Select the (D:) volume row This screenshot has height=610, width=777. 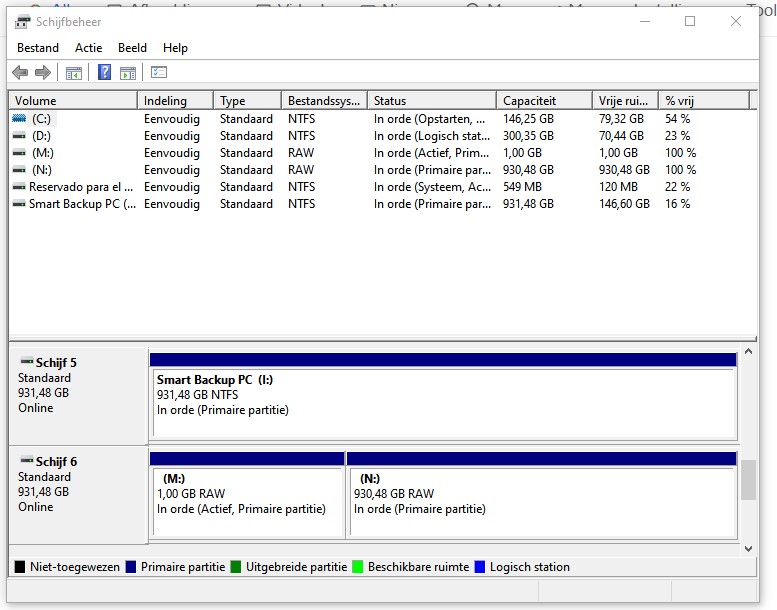(x=42, y=136)
